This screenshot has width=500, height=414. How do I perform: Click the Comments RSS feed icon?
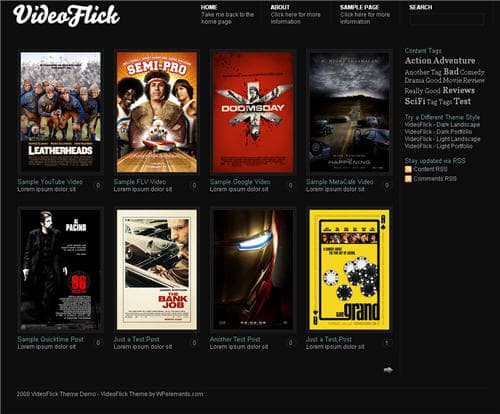[408, 179]
